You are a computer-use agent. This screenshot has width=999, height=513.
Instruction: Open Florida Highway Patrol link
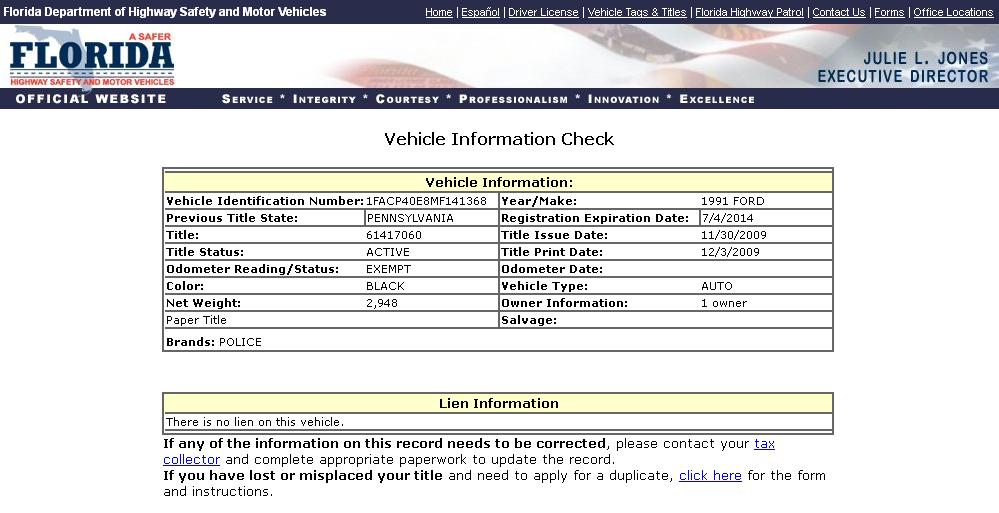[749, 12]
